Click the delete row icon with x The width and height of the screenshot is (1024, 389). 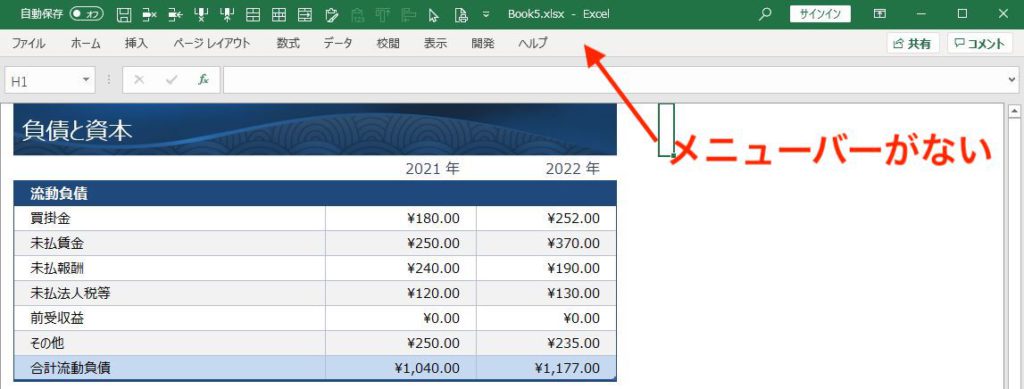(150, 14)
